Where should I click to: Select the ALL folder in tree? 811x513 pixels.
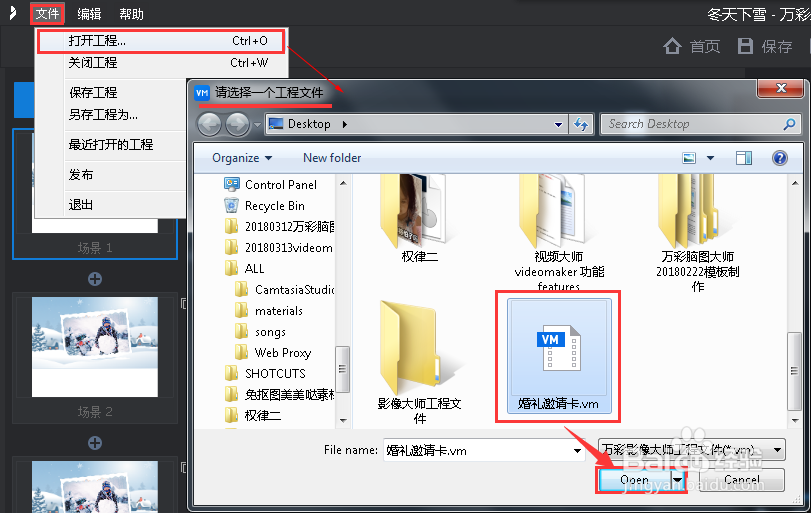tap(245, 269)
